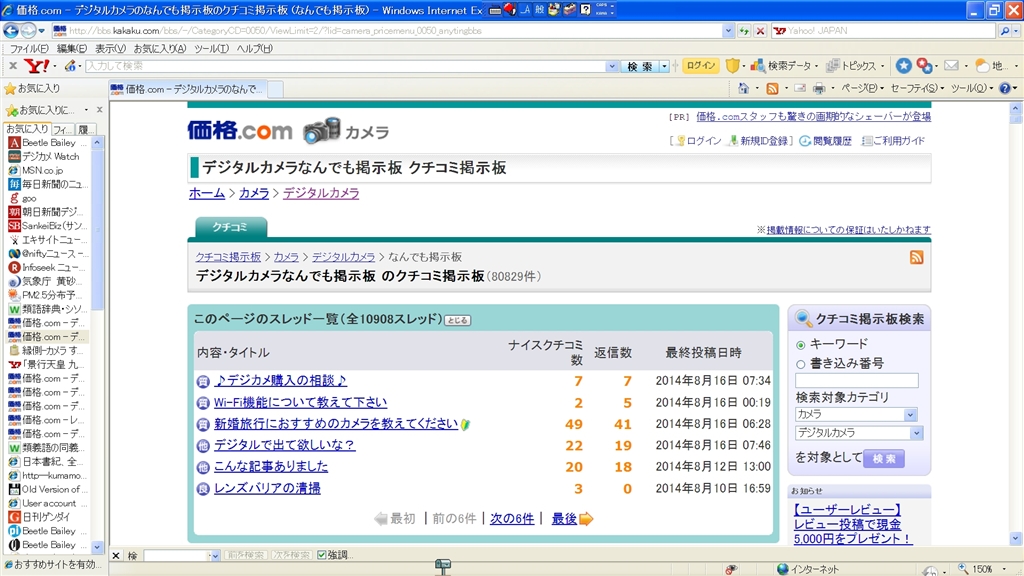Open the 編集(E) menu
Screen dimensions: 1024x576
[x=72, y=49]
